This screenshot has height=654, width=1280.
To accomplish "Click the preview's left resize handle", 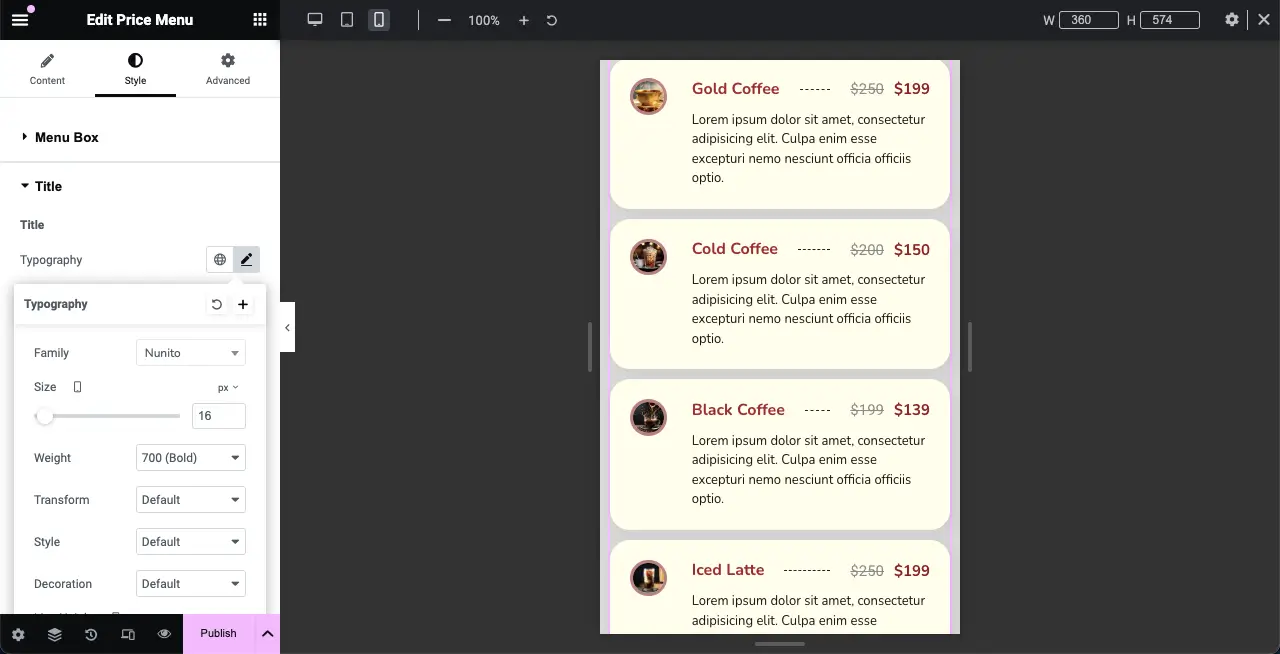I will click(x=590, y=347).
